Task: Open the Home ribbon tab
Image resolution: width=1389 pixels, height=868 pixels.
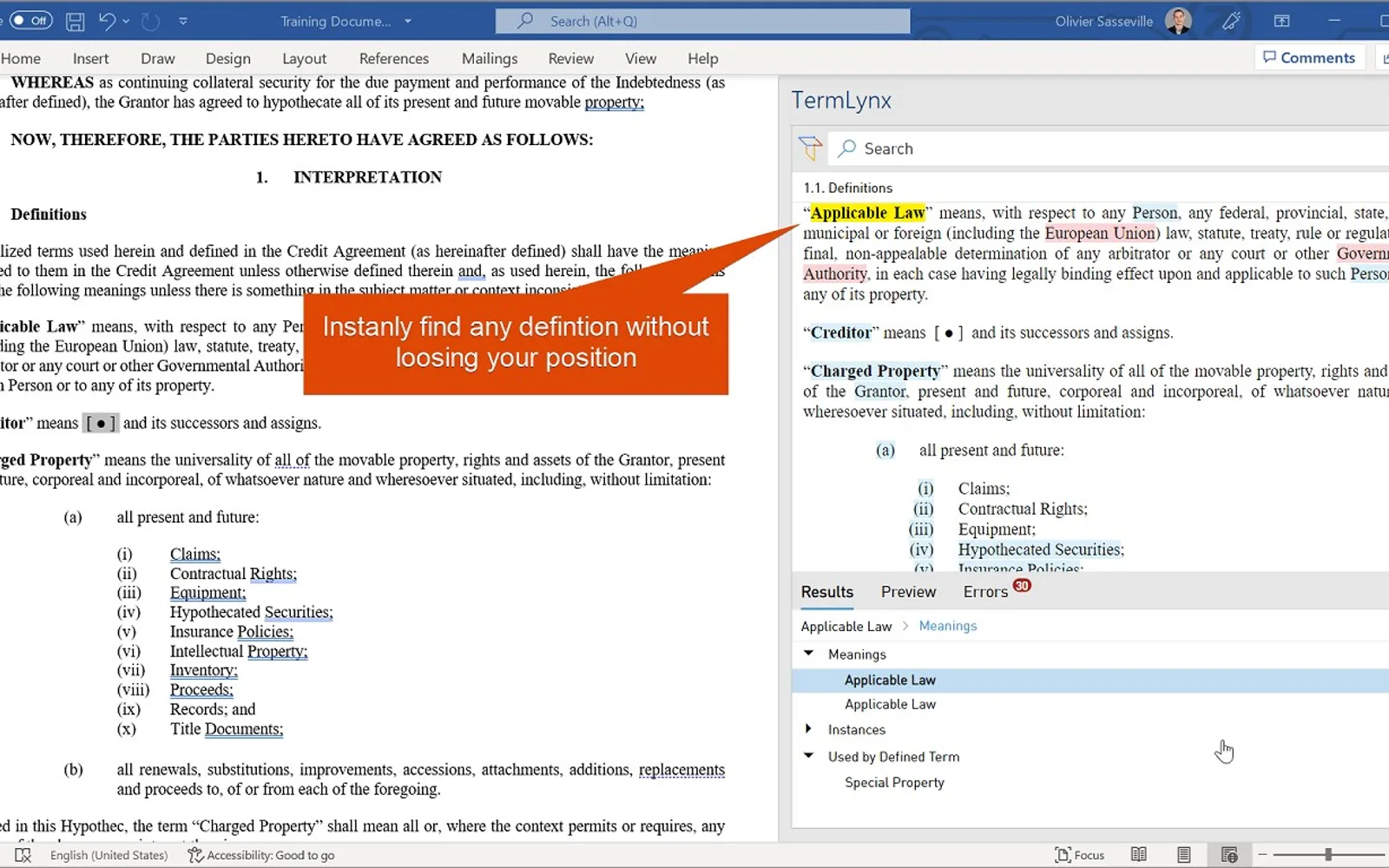Action: click(21, 58)
